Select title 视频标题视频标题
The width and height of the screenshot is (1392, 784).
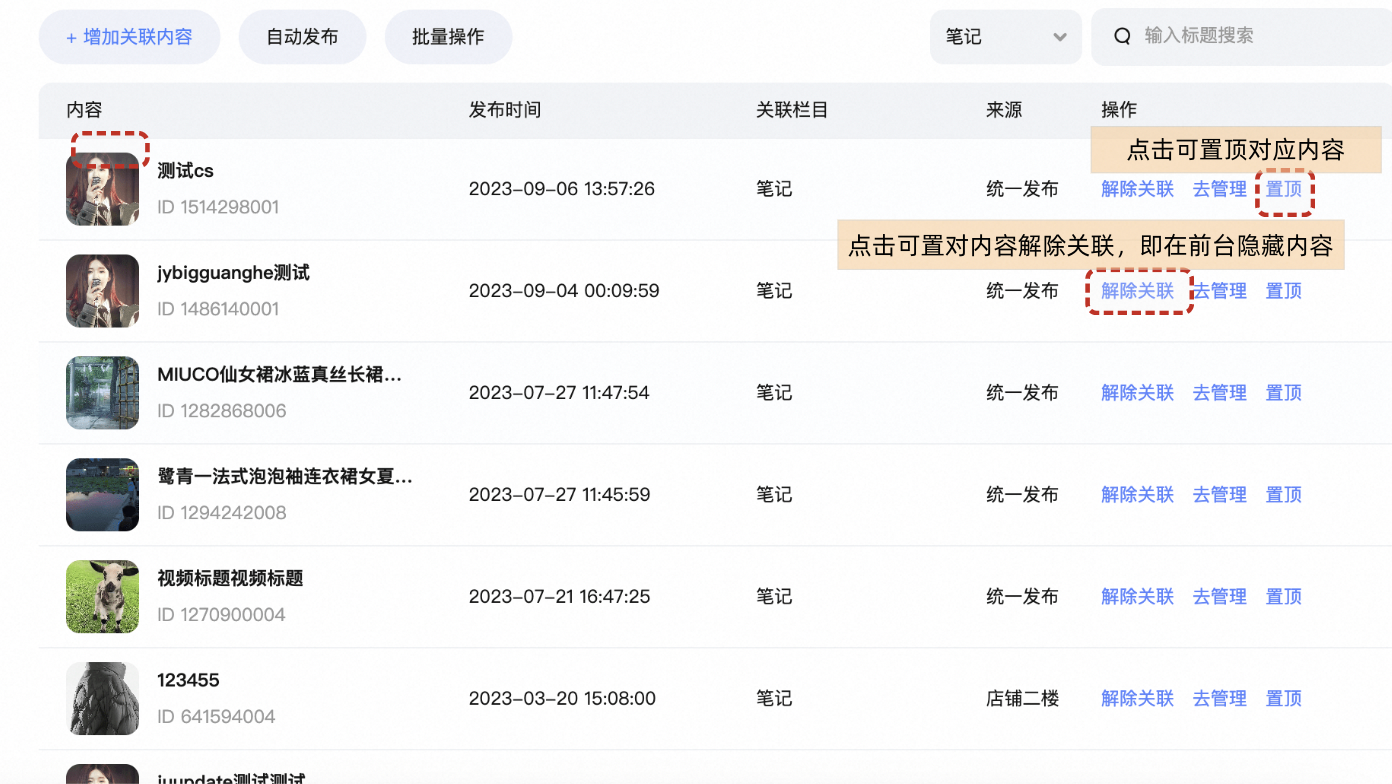[230, 579]
